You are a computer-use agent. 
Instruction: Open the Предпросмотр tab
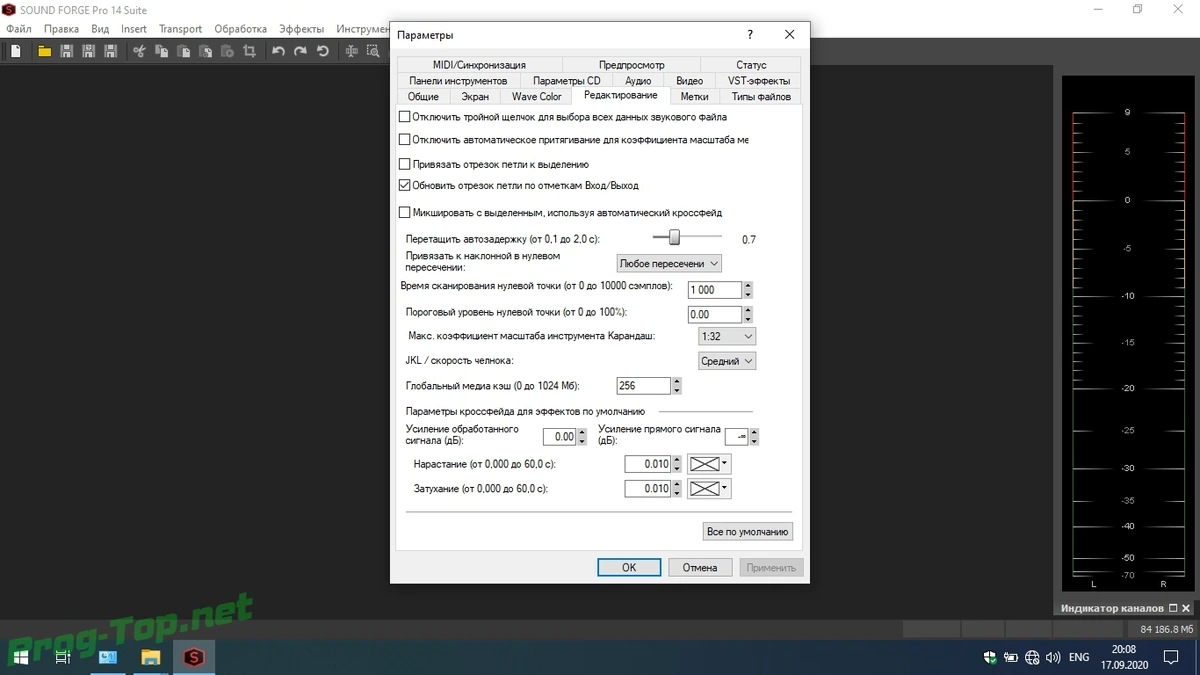(631, 65)
